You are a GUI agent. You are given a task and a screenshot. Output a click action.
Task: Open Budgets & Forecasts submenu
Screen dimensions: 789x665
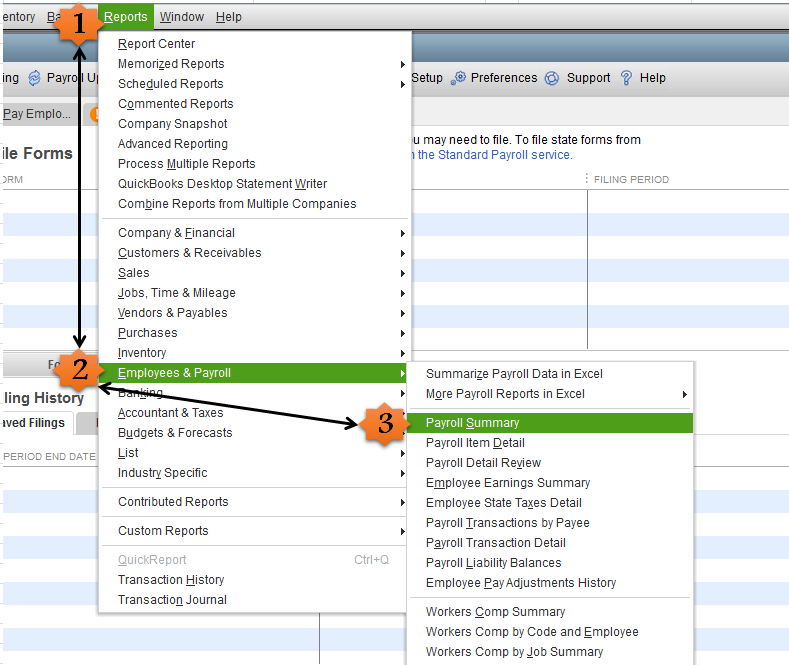175,433
